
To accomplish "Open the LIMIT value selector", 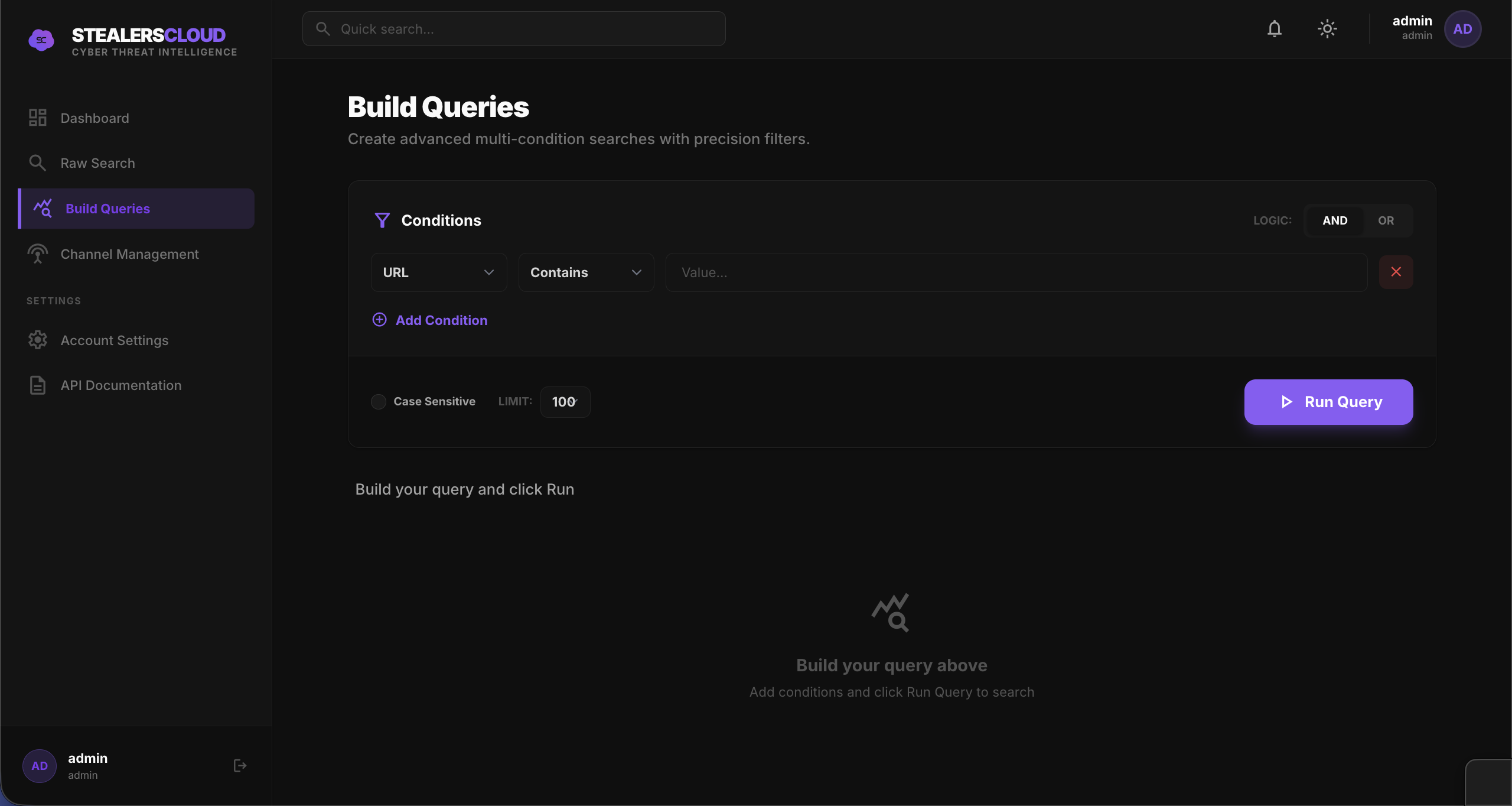I will (565, 401).
